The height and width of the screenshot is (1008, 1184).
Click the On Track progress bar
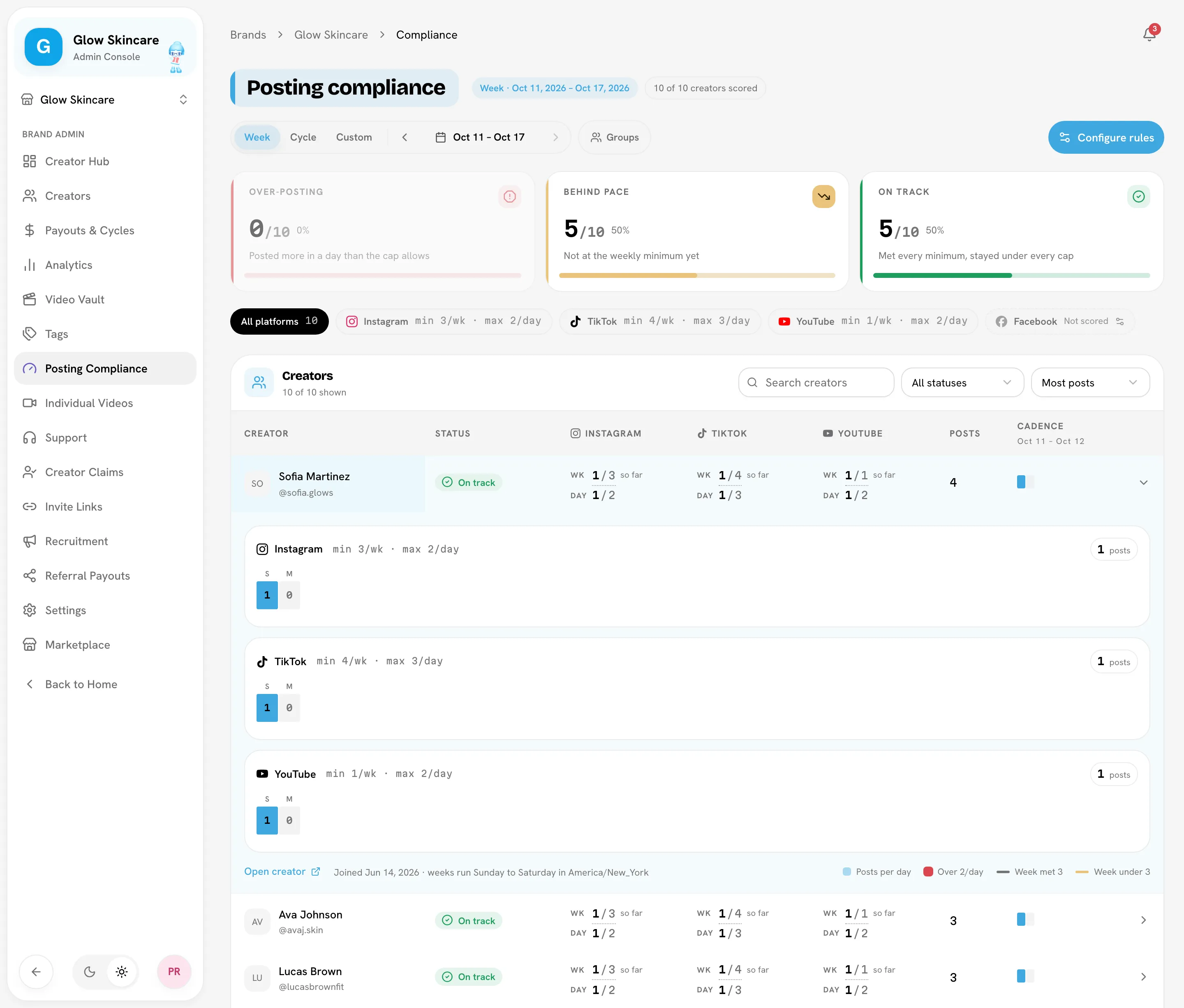click(x=1011, y=275)
